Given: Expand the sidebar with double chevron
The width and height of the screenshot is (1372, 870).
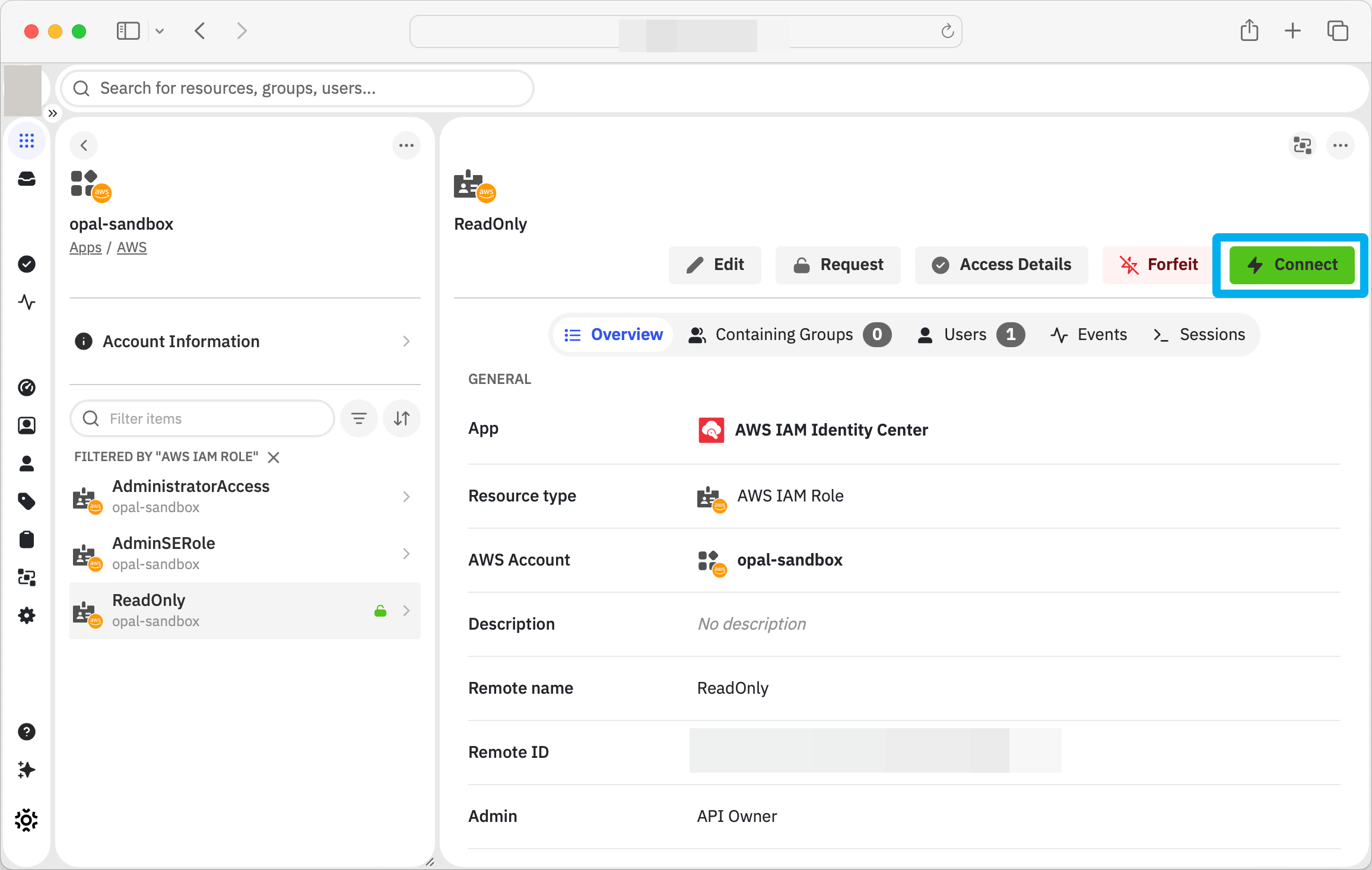Looking at the screenshot, I should [53, 113].
